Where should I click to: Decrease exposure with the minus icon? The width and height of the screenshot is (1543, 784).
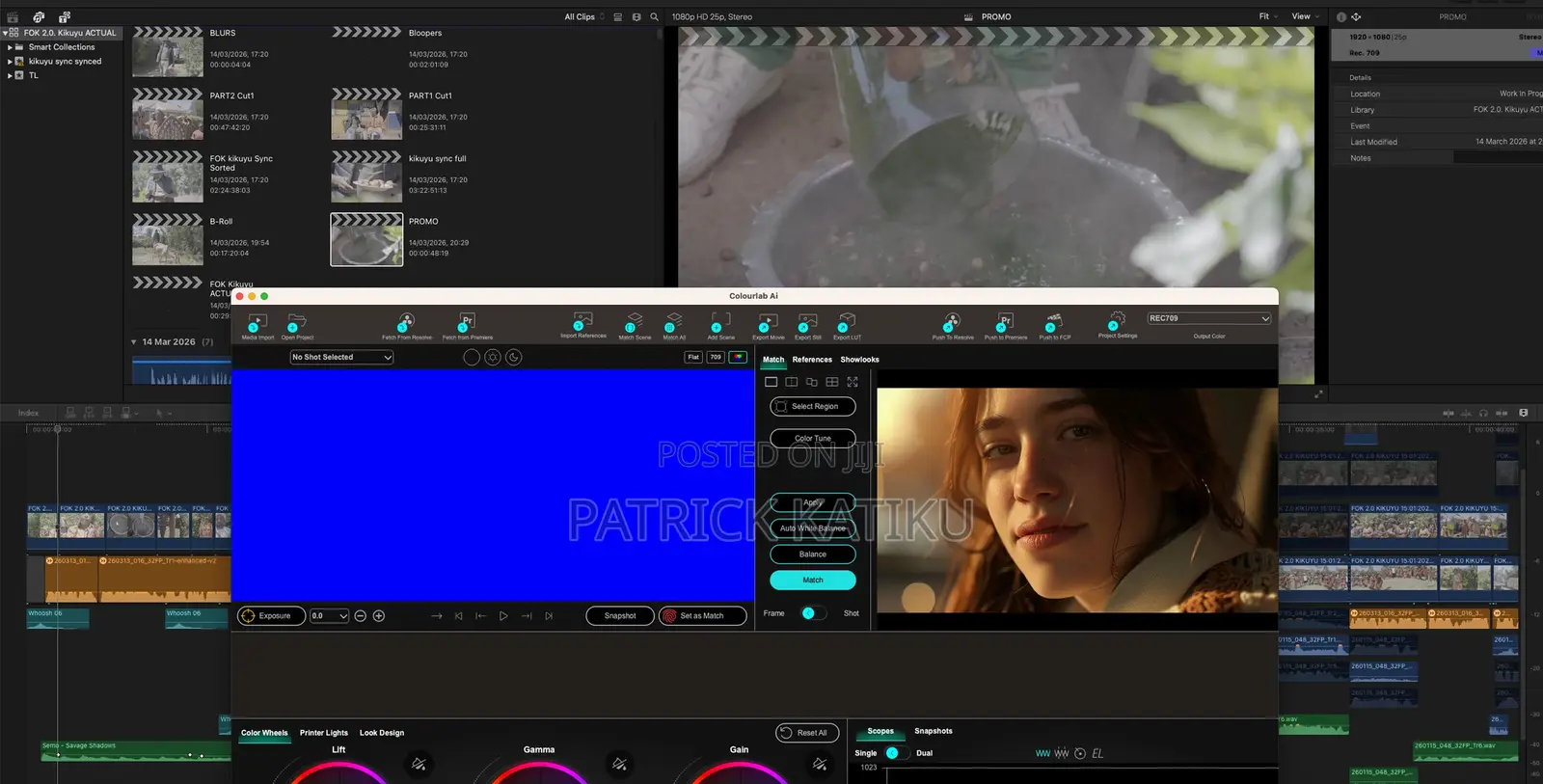360,615
